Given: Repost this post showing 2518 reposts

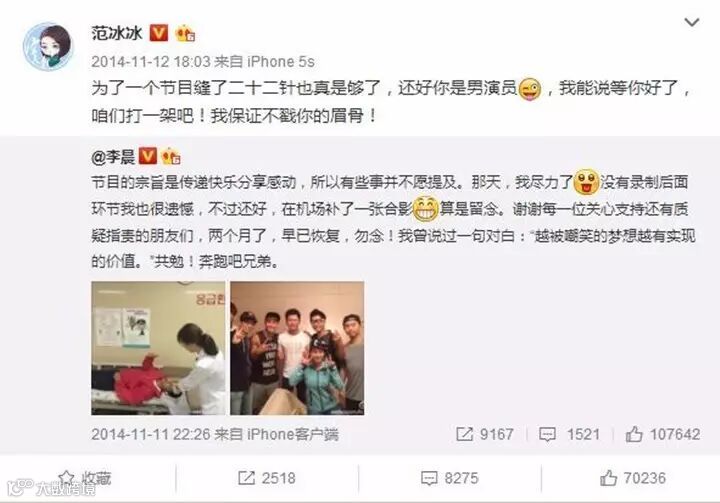Looking at the screenshot, I should pyautogui.click(x=267, y=478).
